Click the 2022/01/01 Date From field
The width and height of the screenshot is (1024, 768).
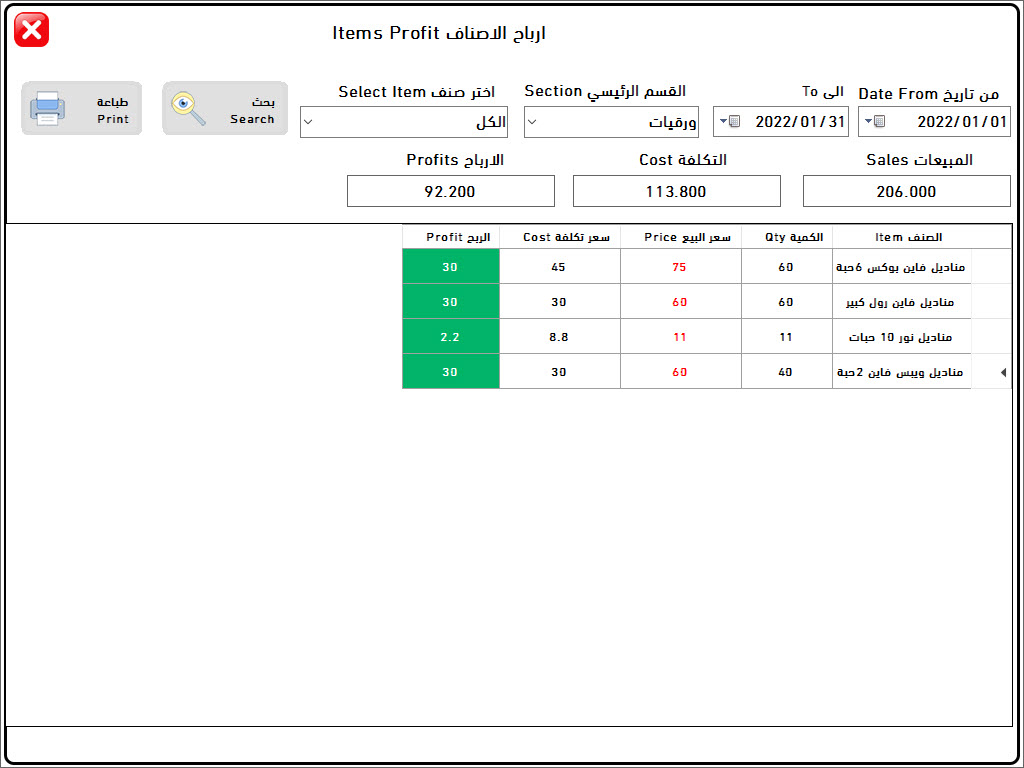point(934,121)
